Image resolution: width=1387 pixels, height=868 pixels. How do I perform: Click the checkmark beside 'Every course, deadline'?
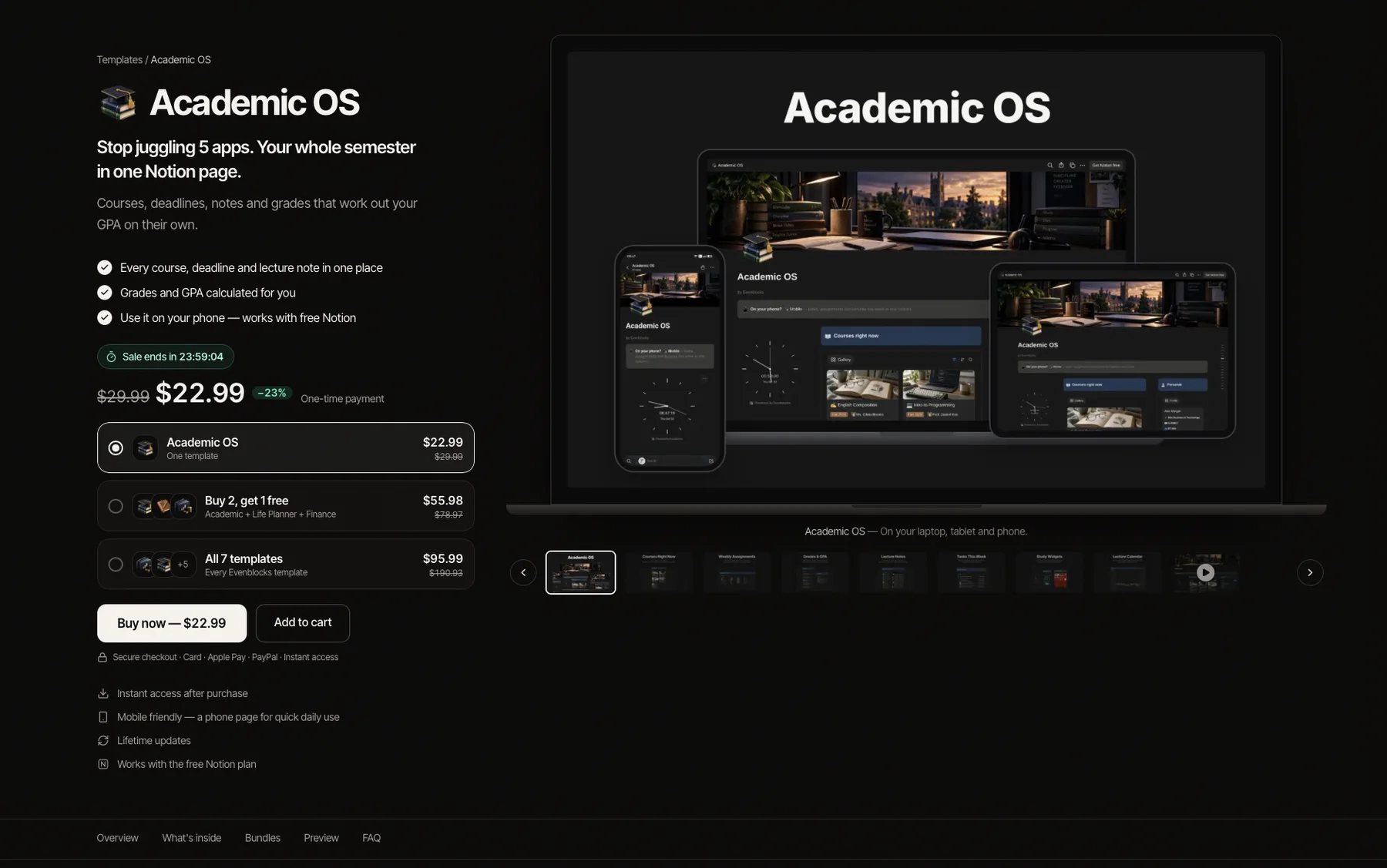click(x=105, y=267)
